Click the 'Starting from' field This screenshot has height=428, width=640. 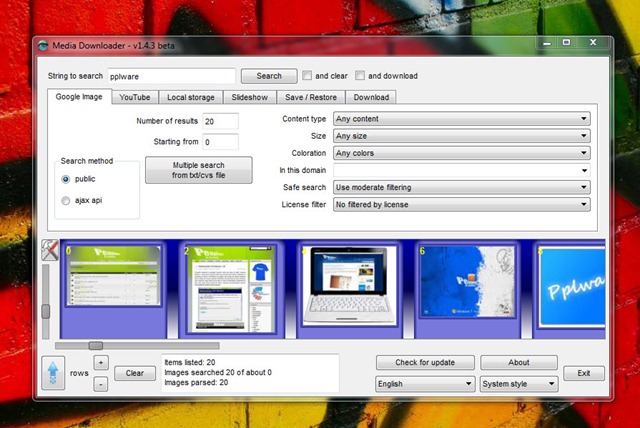click(220, 142)
